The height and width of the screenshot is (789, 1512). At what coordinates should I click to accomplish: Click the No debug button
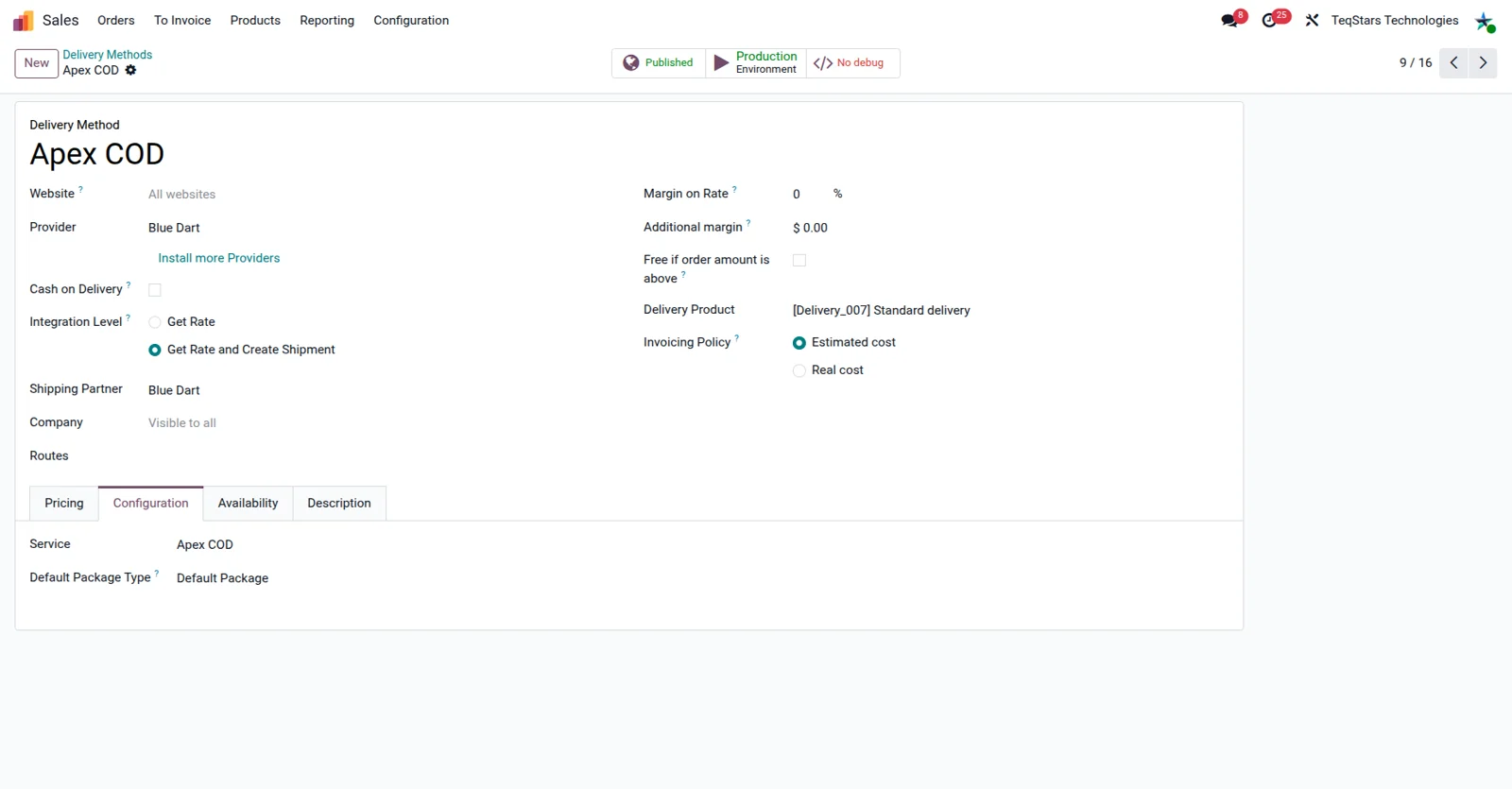852,63
